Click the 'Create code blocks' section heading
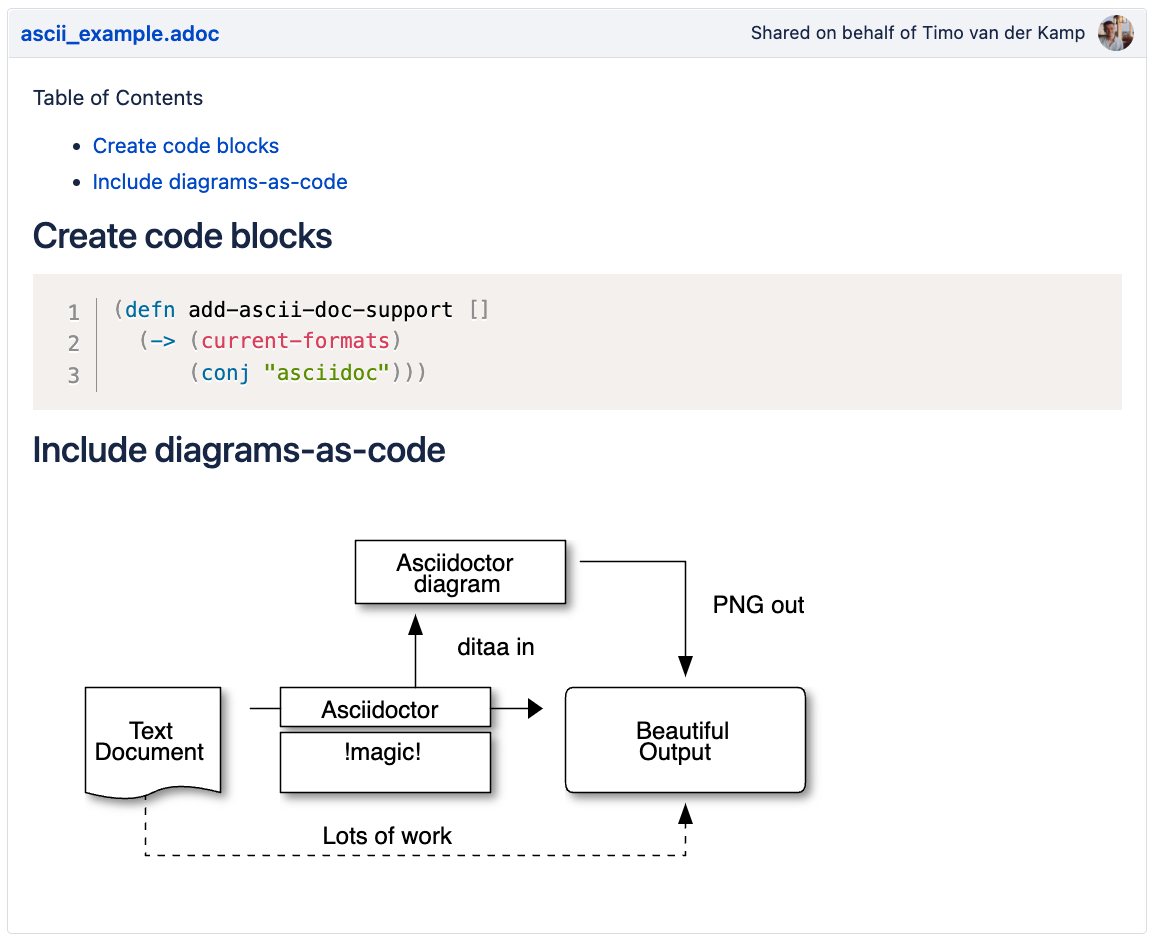Image resolution: width=1158 pixels, height=945 pixels. (x=183, y=236)
